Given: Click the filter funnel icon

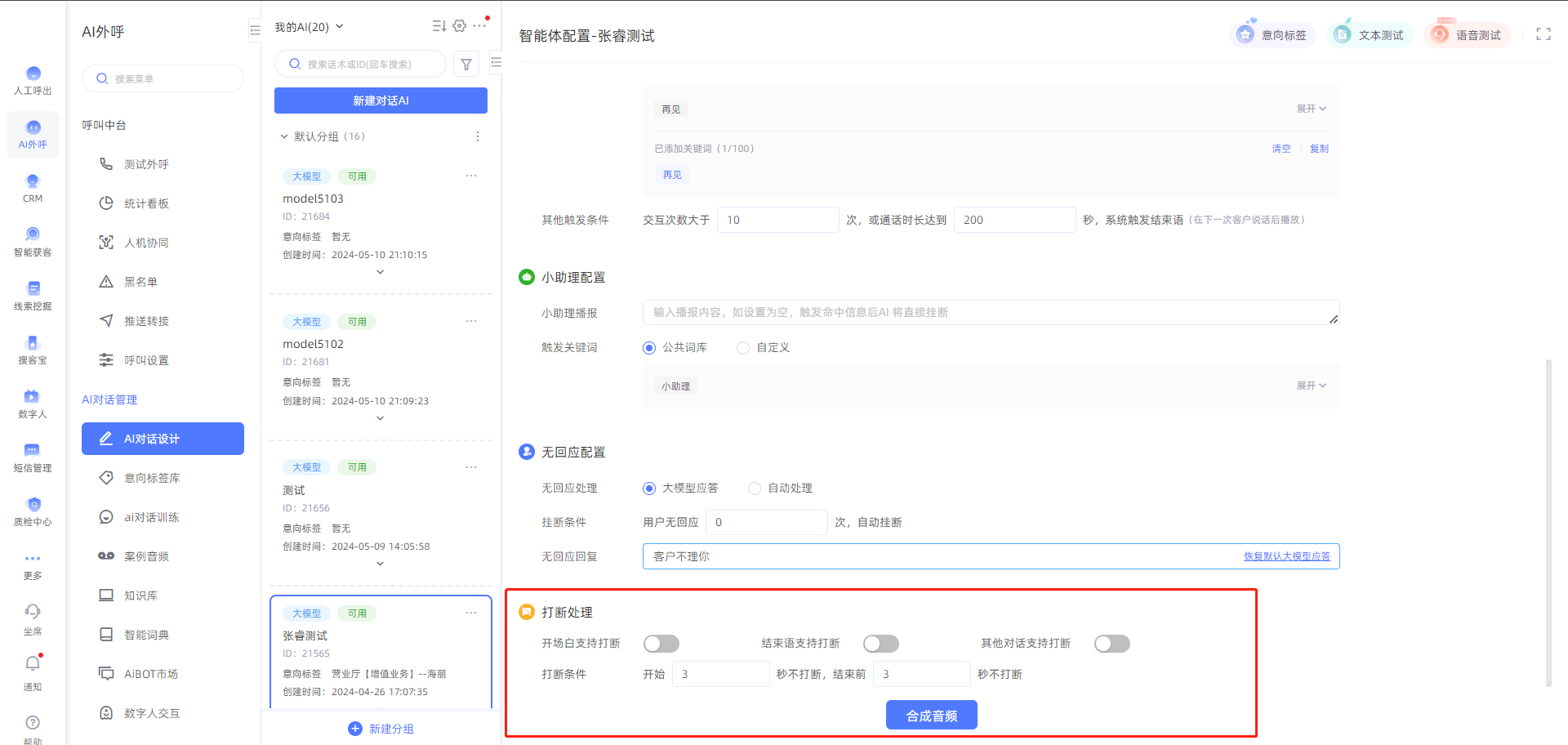Looking at the screenshot, I should click(466, 64).
